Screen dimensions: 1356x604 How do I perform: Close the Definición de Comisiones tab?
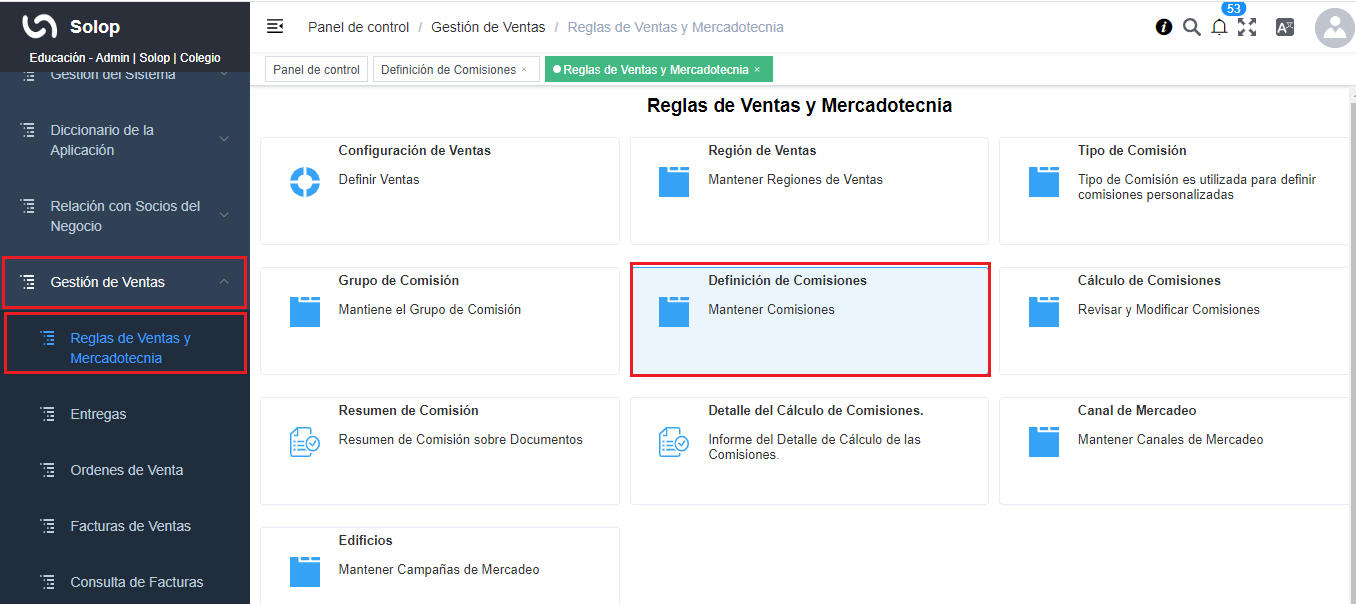click(x=524, y=70)
